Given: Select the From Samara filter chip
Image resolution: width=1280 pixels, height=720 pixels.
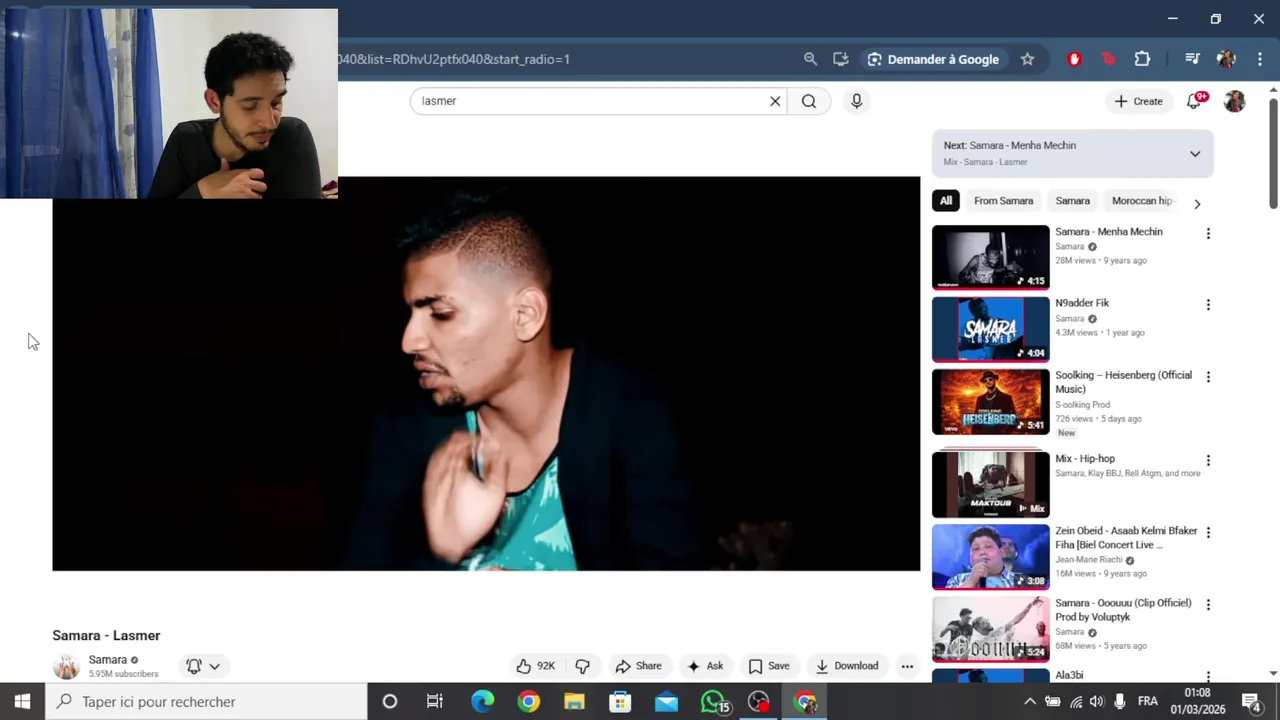Looking at the screenshot, I should pyautogui.click(x=1003, y=201).
